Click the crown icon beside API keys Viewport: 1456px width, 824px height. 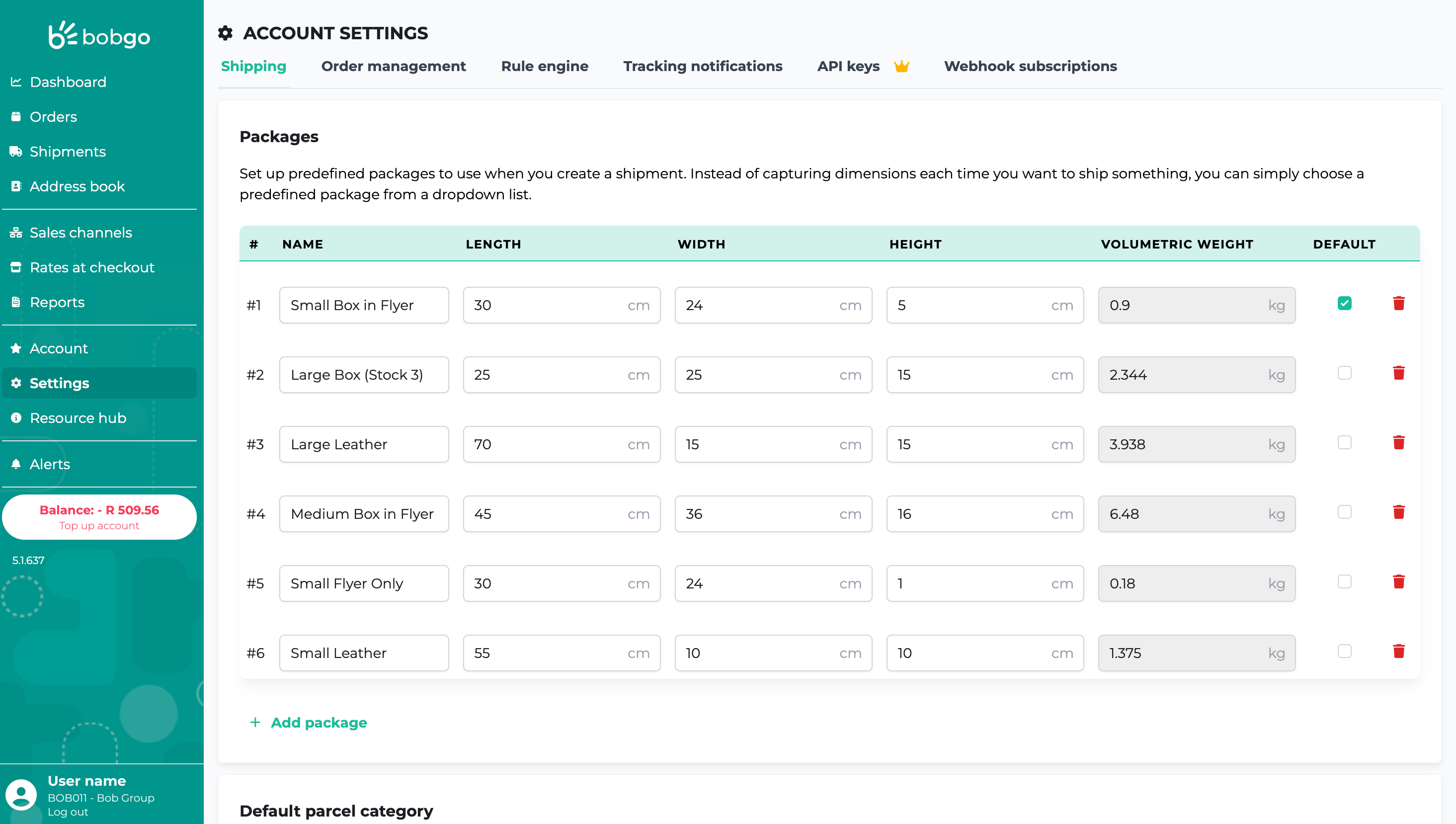pos(901,66)
